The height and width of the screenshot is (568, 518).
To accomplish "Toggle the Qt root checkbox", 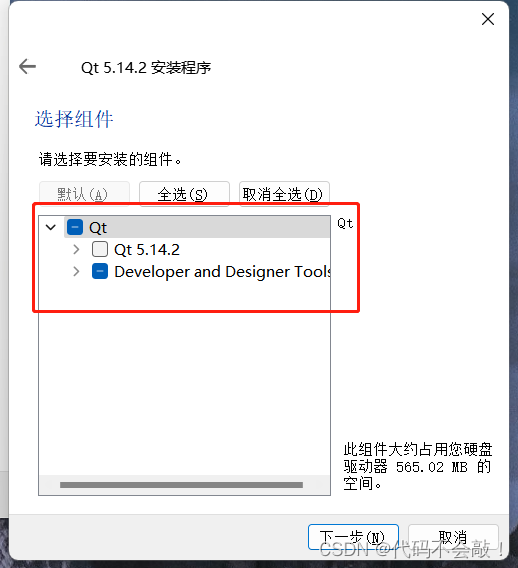I will [x=75, y=227].
